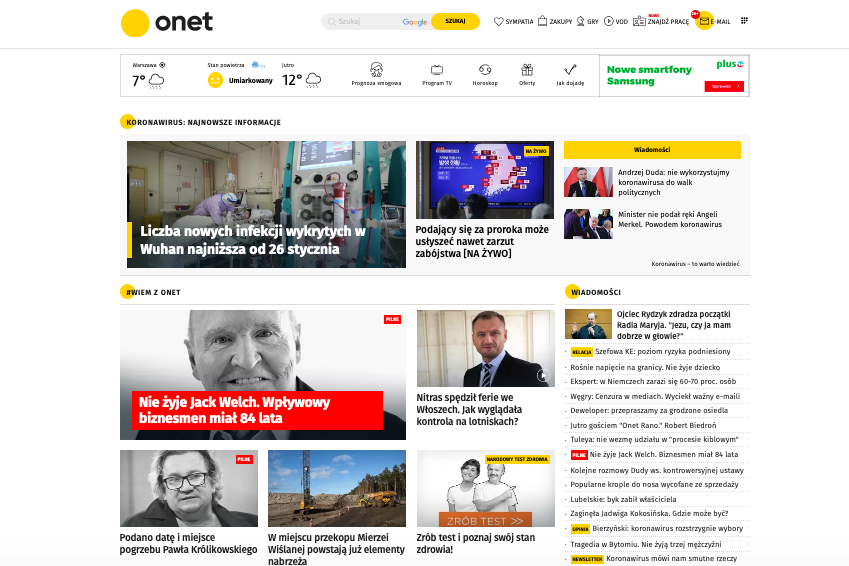The image size is (849, 566).
Task: Open the E-mail envelope icon
Action: pyautogui.click(x=704, y=21)
